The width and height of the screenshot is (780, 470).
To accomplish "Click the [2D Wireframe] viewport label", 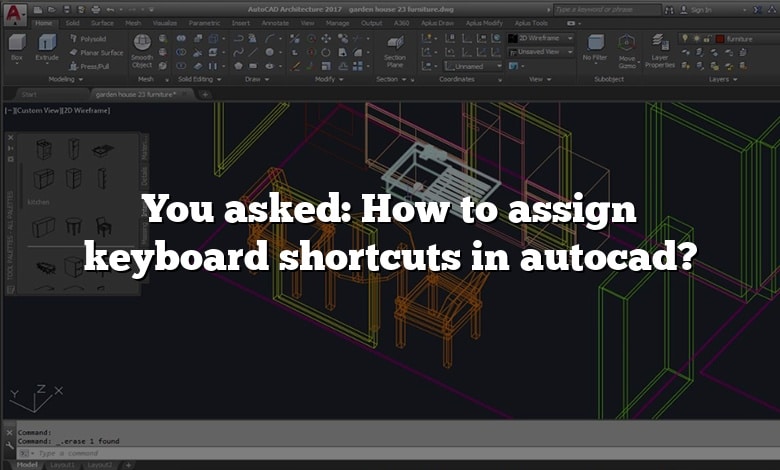I will pyautogui.click(x=85, y=110).
